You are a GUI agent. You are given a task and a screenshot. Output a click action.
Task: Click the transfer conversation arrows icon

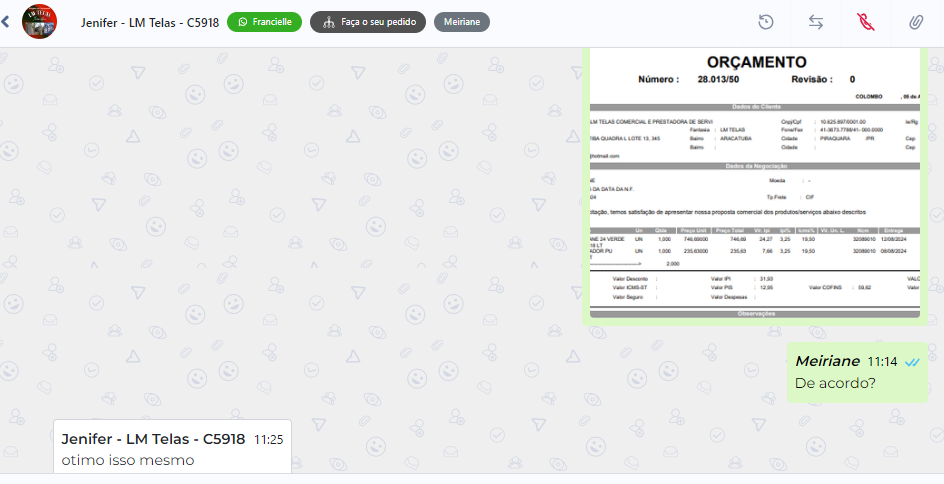click(x=816, y=22)
